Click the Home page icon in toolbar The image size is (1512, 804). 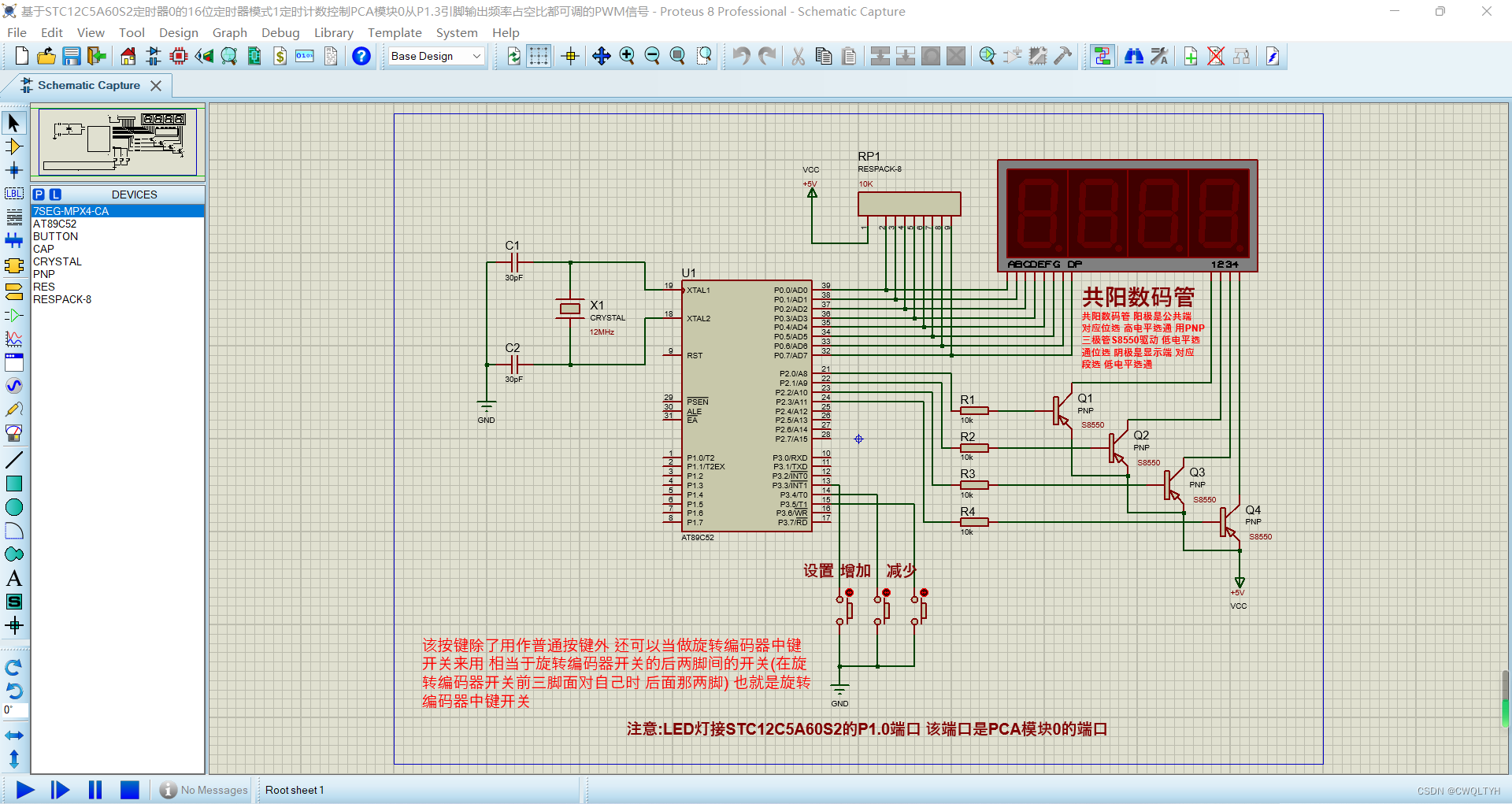[128, 56]
